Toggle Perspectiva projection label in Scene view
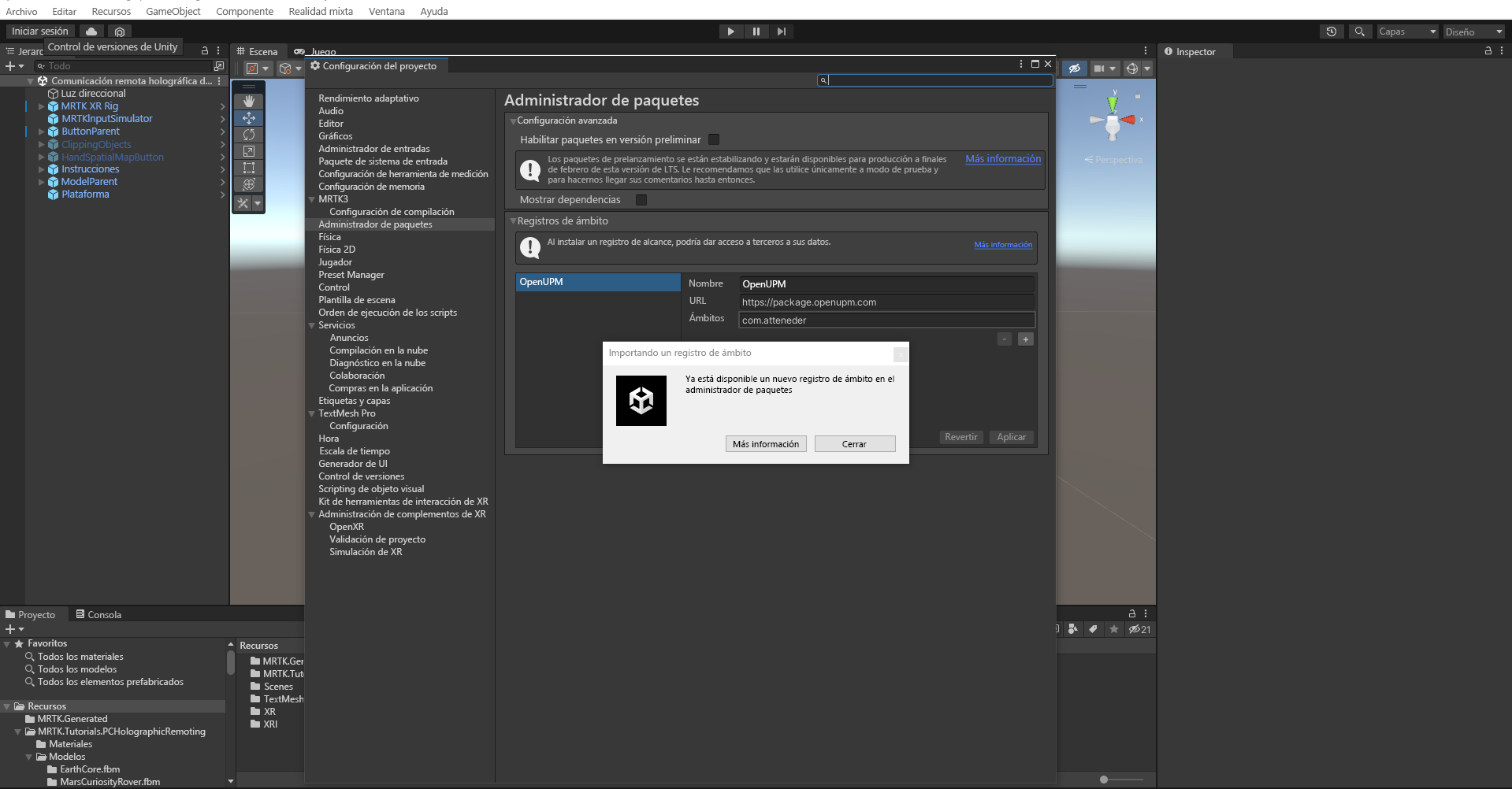The width and height of the screenshot is (1512, 789). click(1113, 160)
